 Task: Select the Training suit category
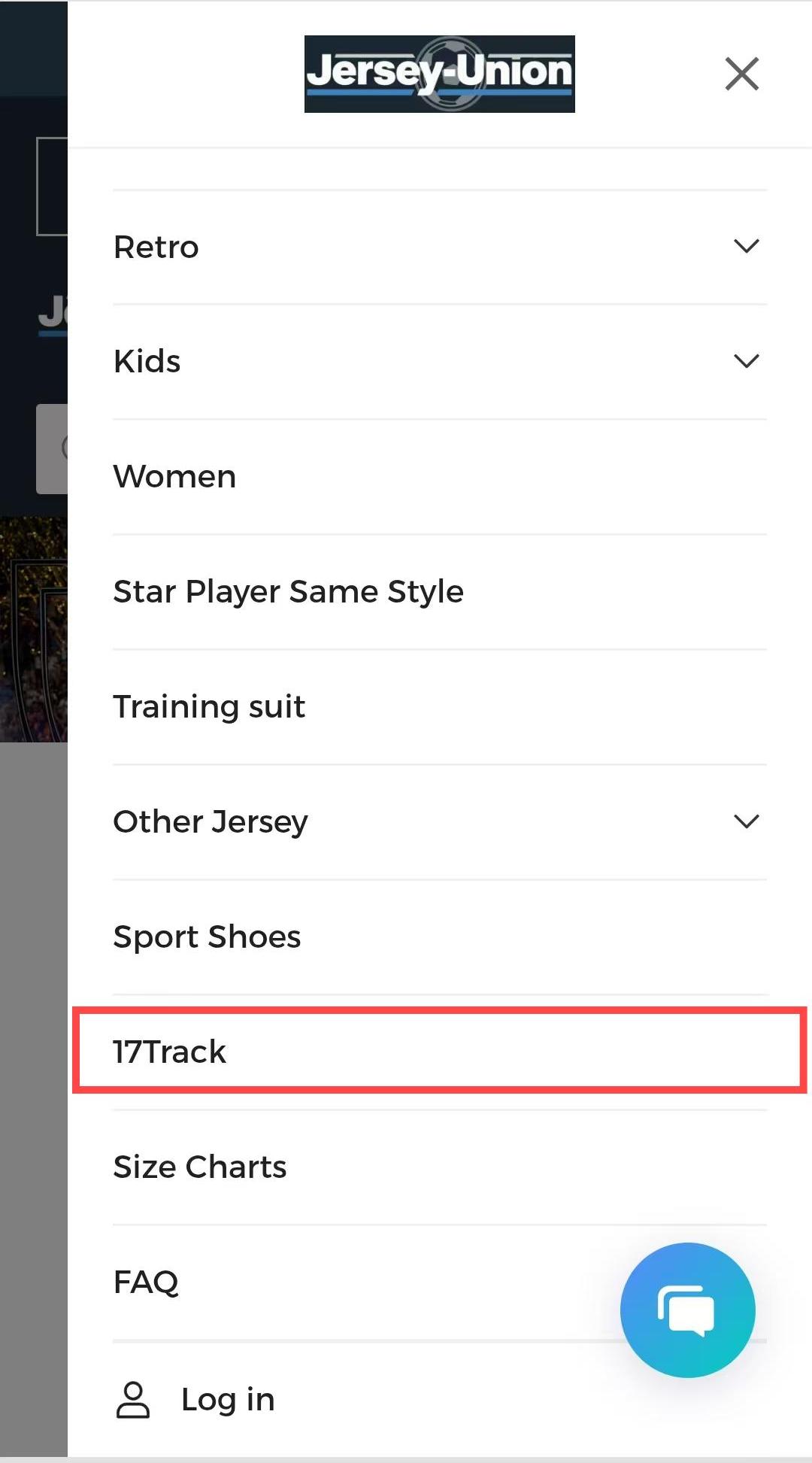coord(209,707)
